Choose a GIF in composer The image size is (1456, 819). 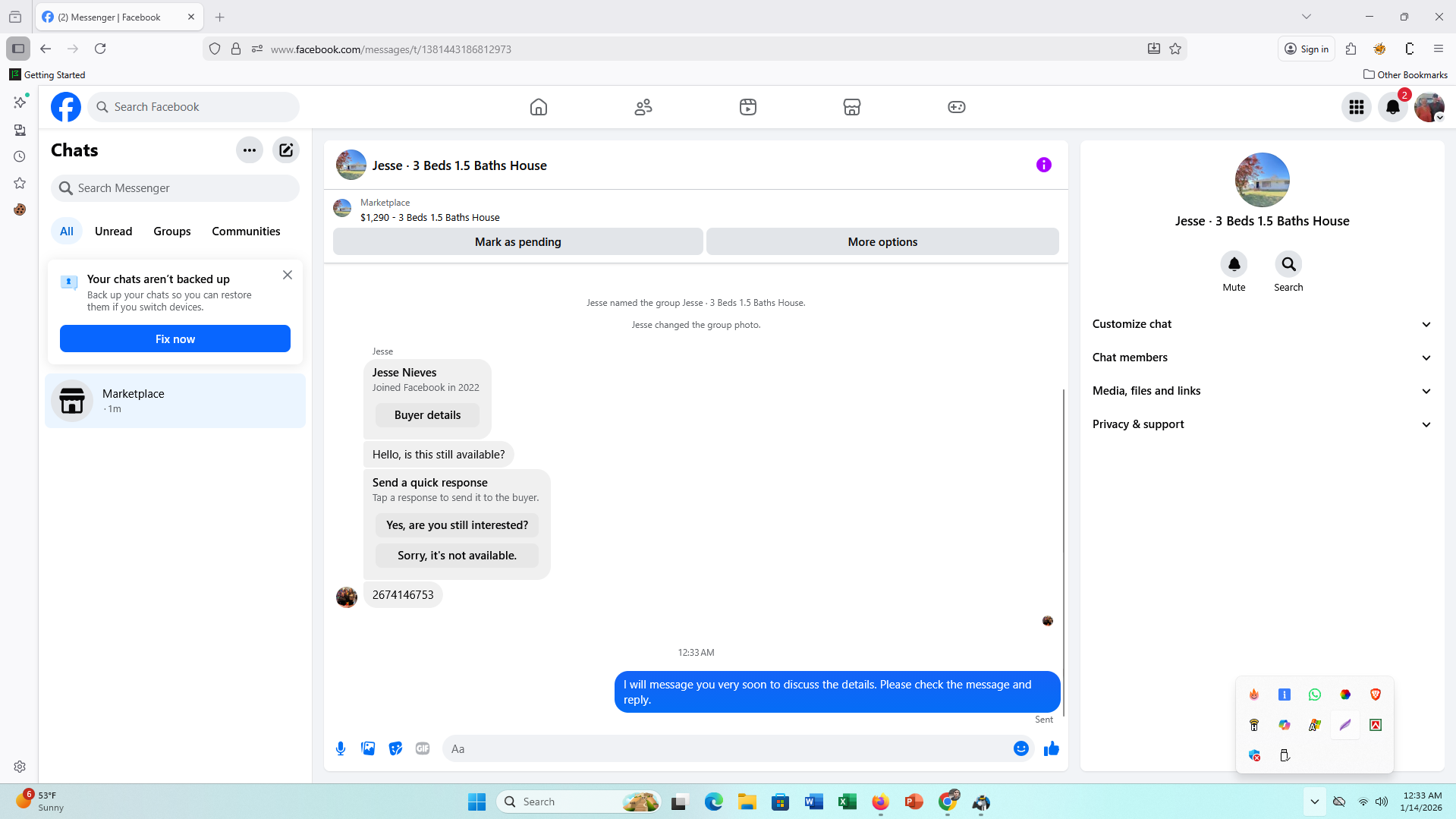pos(423,749)
